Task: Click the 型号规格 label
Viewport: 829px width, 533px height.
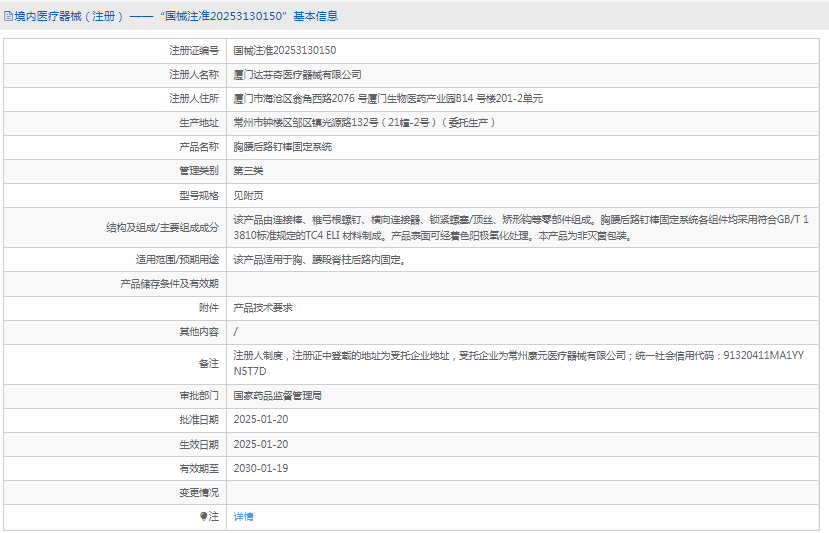Action: (x=199, y=196)
